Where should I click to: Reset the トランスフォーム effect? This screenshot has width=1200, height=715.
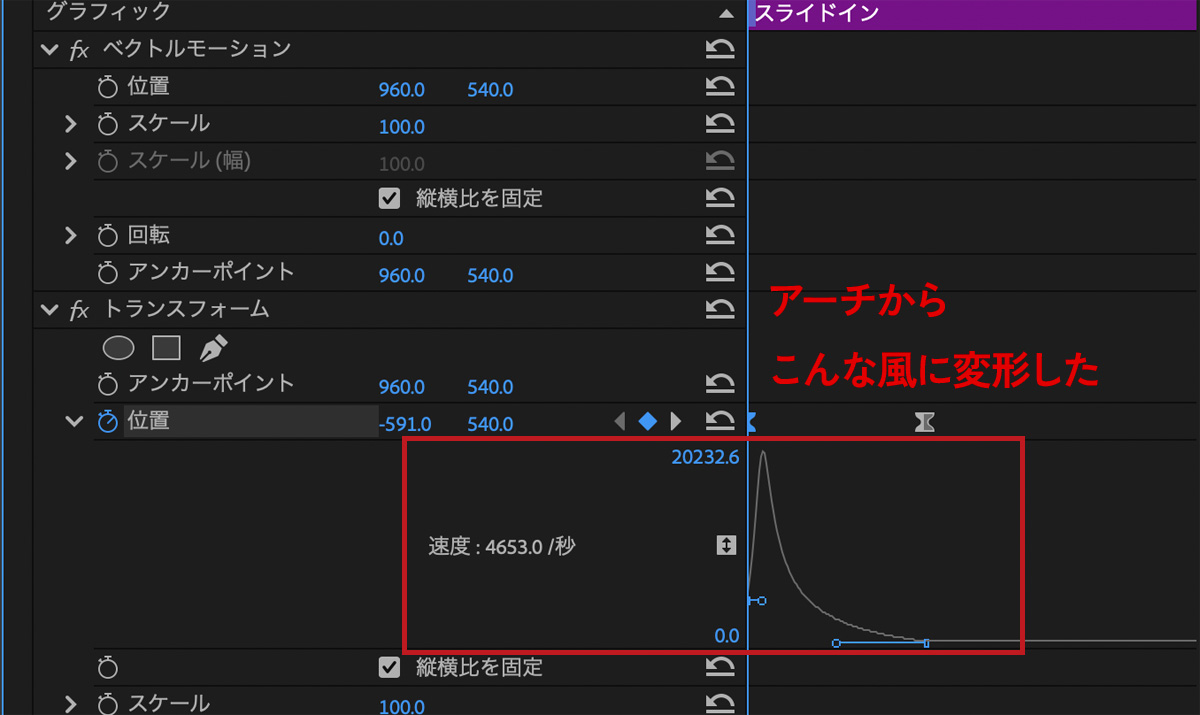coord(719,309)
